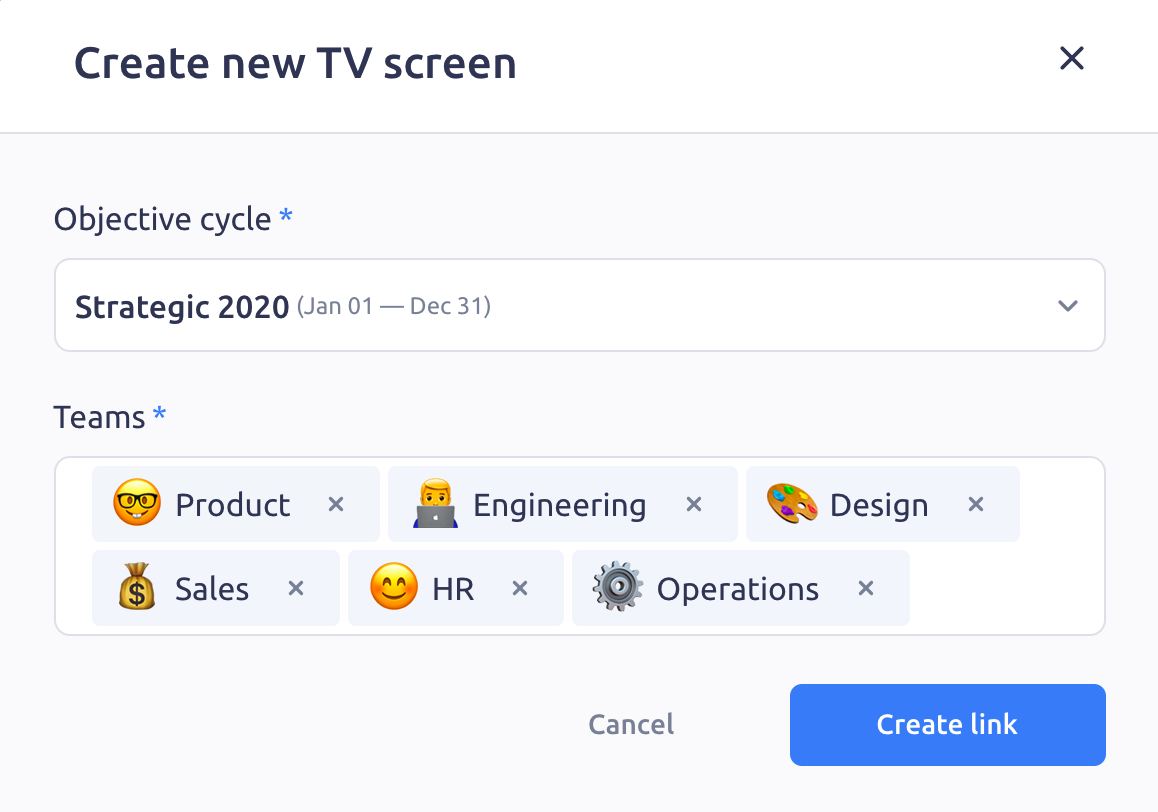Image resolution: width=1158 pixels, height=812 pixels.
Task: Select the Engineering team label
Action: (560, 506)
